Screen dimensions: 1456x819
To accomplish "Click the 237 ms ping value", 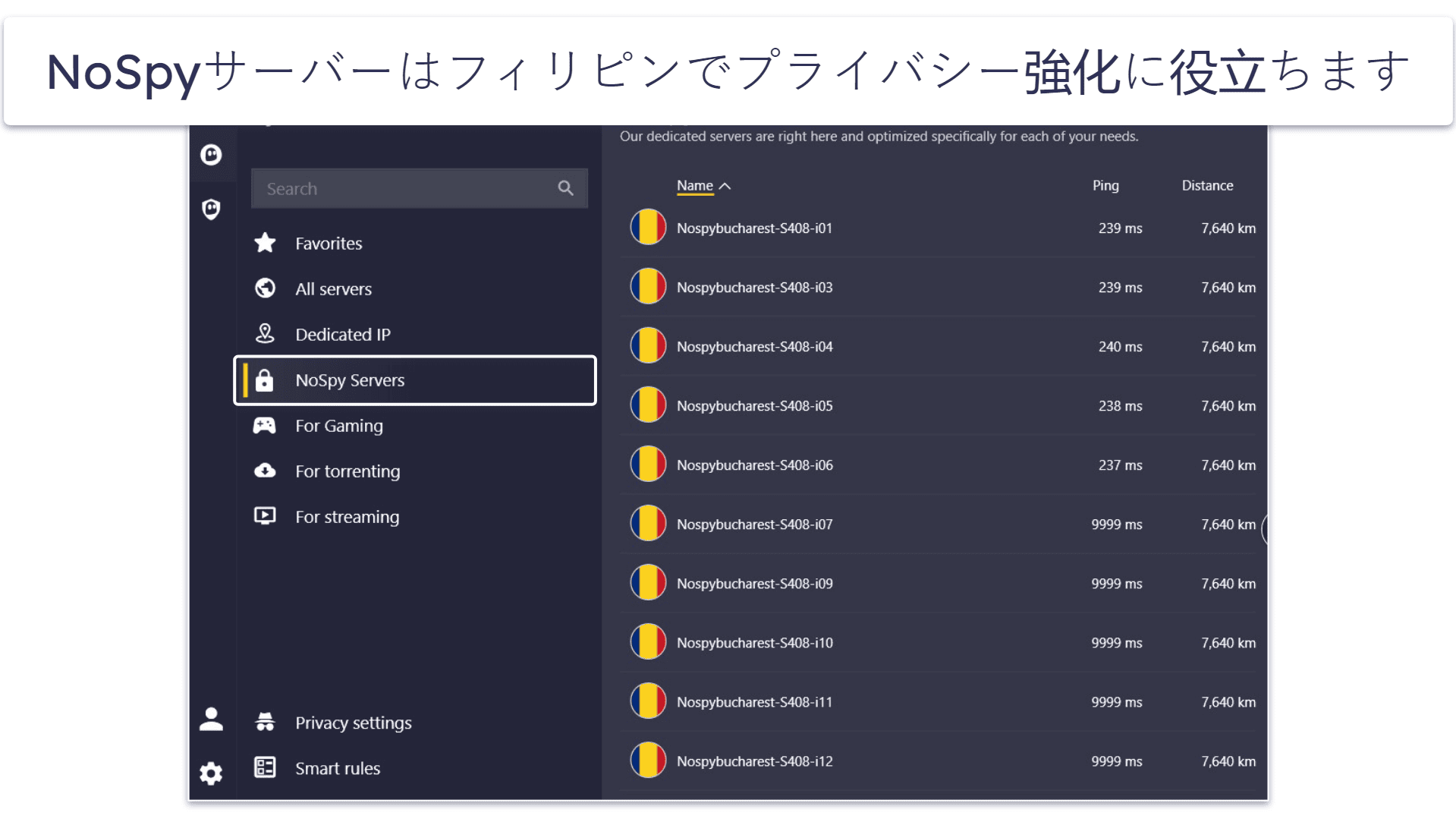I will pos(1120,465).
